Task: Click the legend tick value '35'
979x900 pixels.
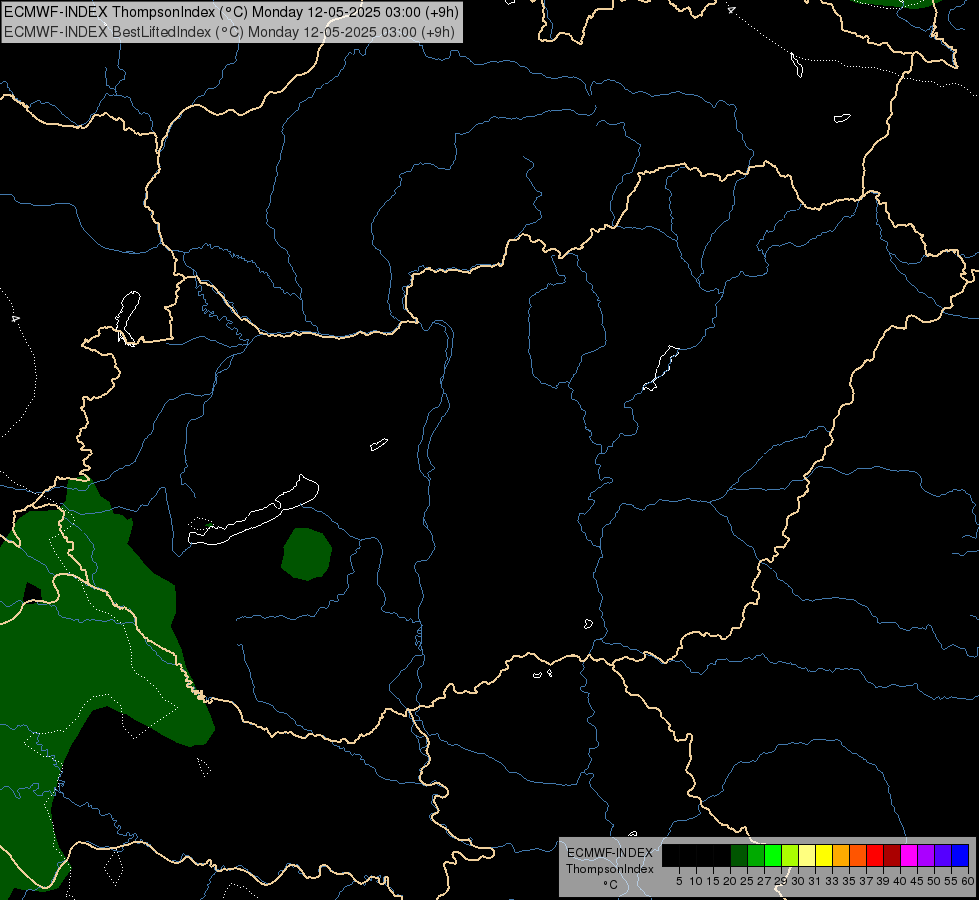Action: pos(850,881)
